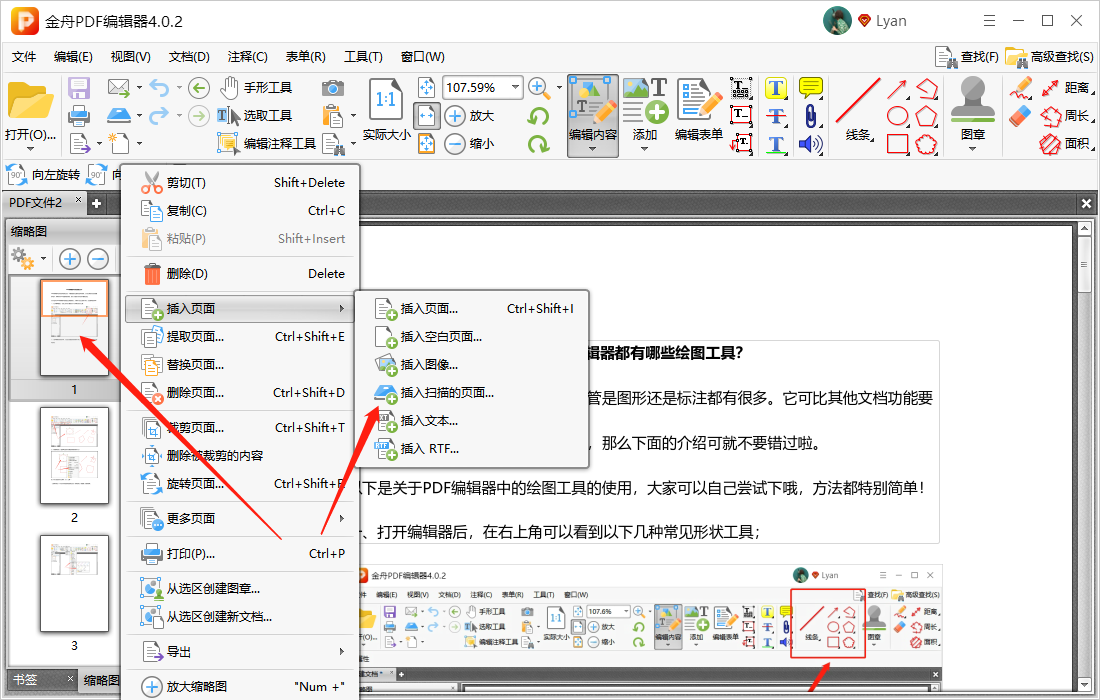Activate the 编辑注释工具 tool
The image size is (1100, 700).
[x=267, y=143]
